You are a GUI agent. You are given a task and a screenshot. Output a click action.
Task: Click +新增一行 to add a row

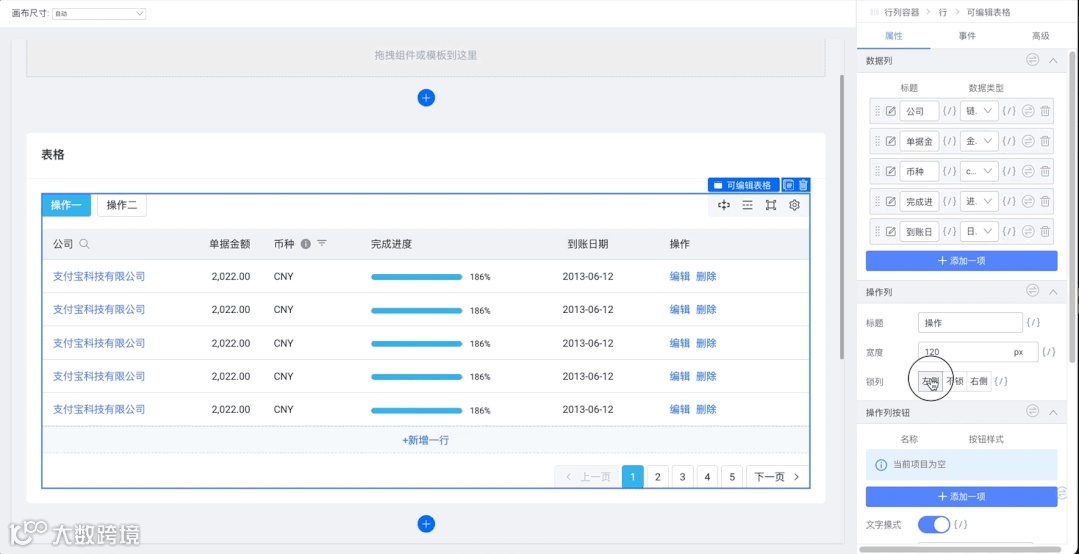[426, 440]
